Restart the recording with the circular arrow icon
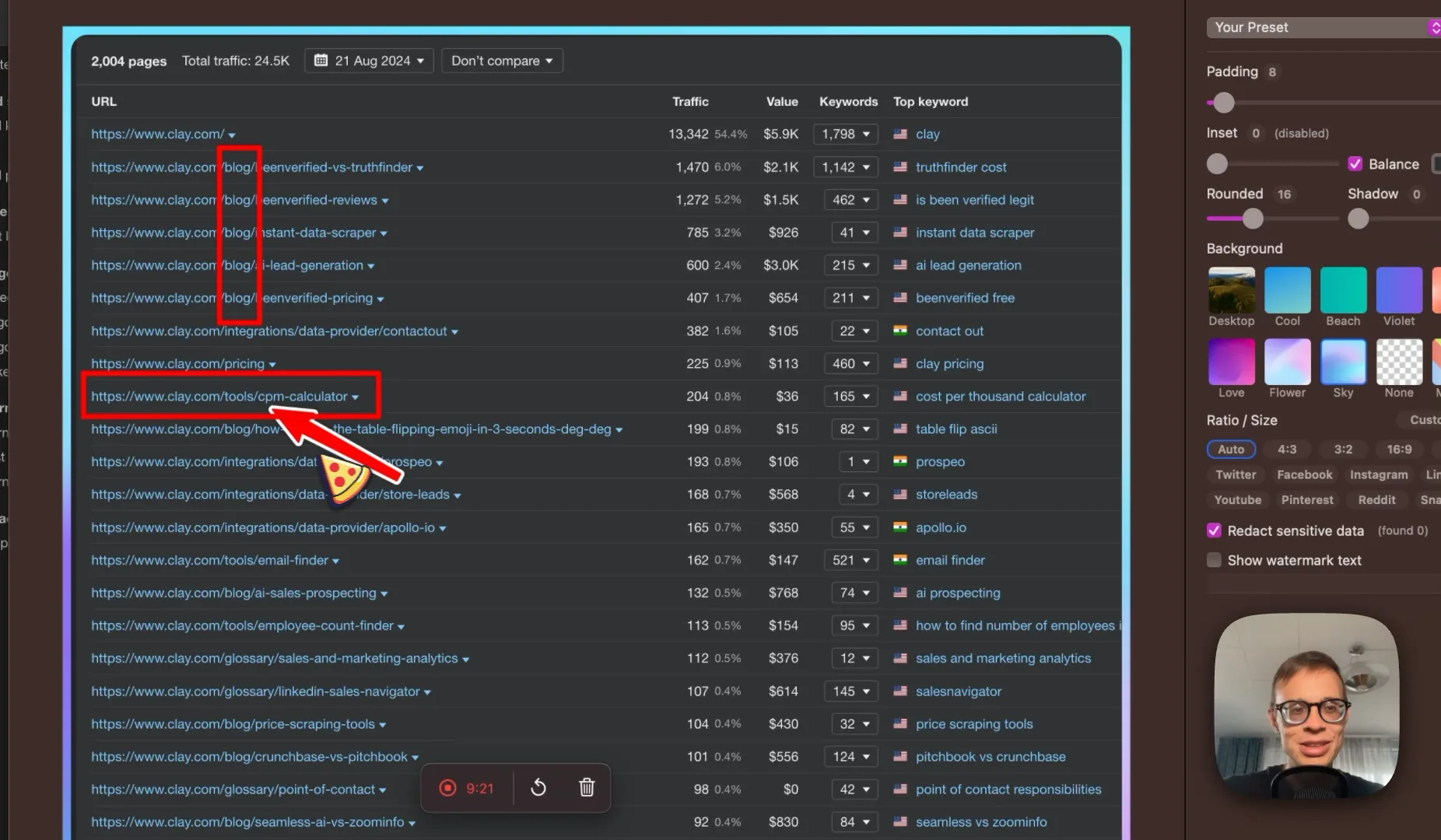Viewport: 1441px width, 840px height. tap(538, 788)
